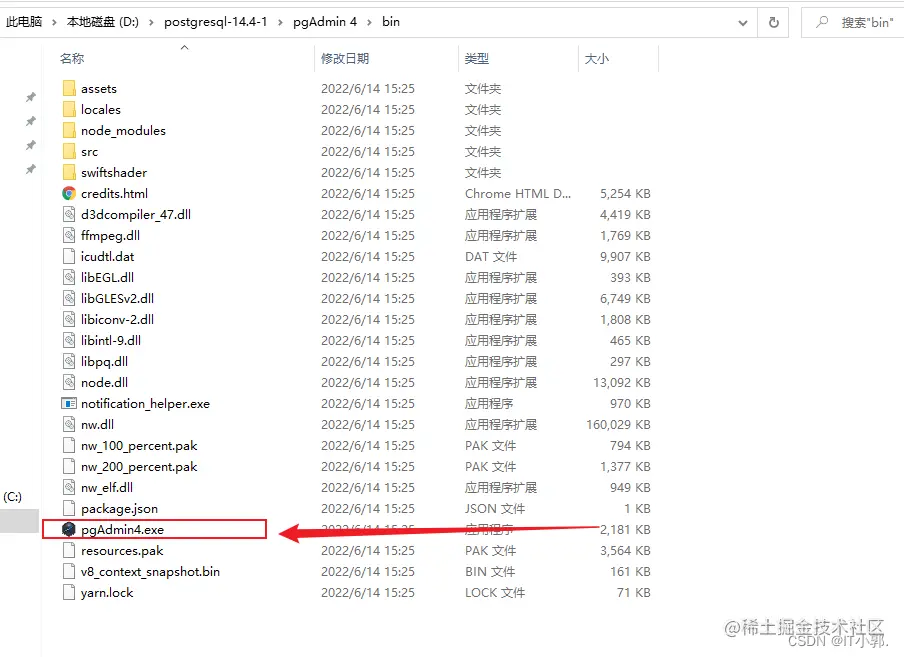Click the bin breadcrumb segment
This screenshot has width=904, height=657.
(x=391, y=22)
